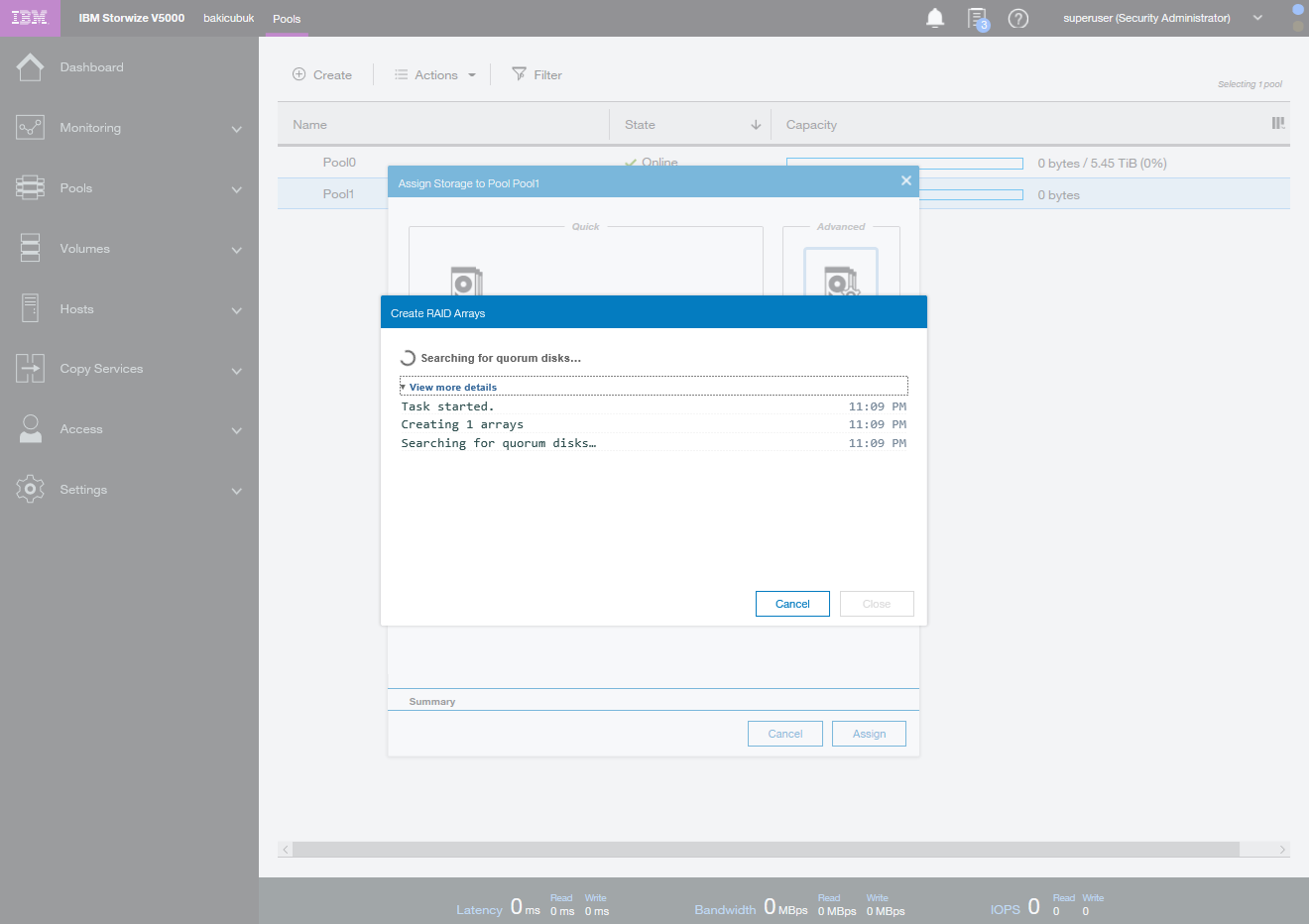Expand the Monitoring menu chevron
This screenshot has height=924, width=1309.
pyautogui.click(x=236, y=129)
